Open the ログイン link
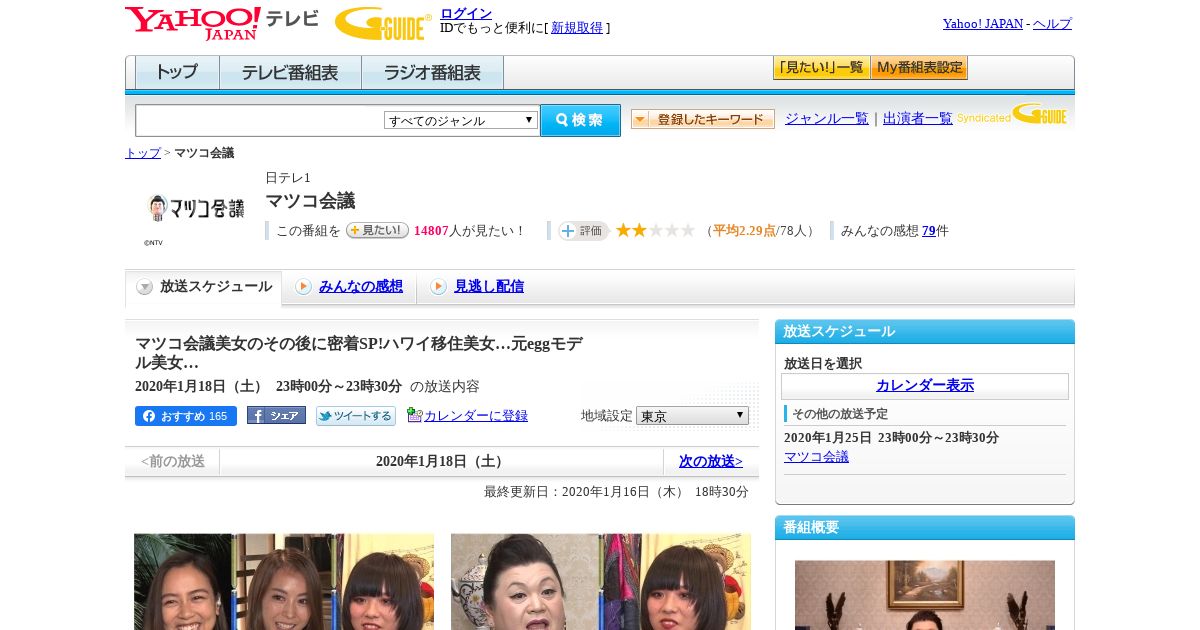 pos(466,13)
